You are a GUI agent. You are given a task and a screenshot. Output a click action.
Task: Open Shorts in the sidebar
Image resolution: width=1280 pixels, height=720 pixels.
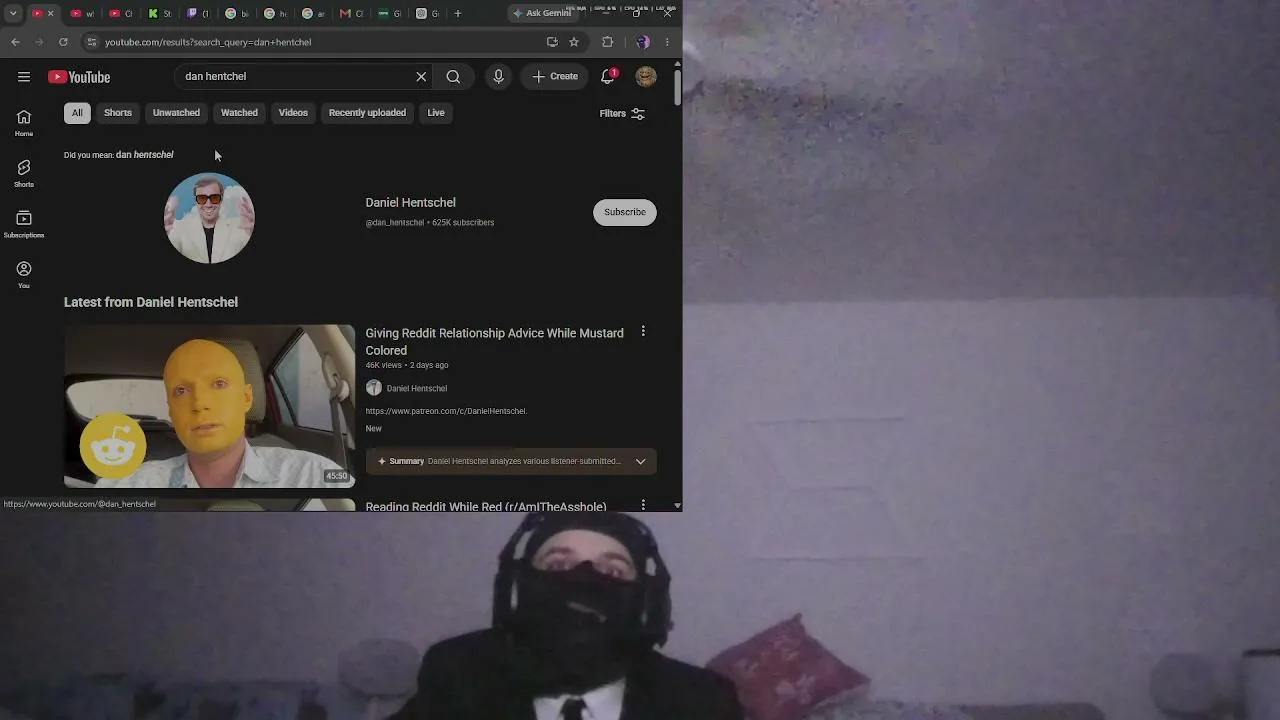tap(24, 174)
